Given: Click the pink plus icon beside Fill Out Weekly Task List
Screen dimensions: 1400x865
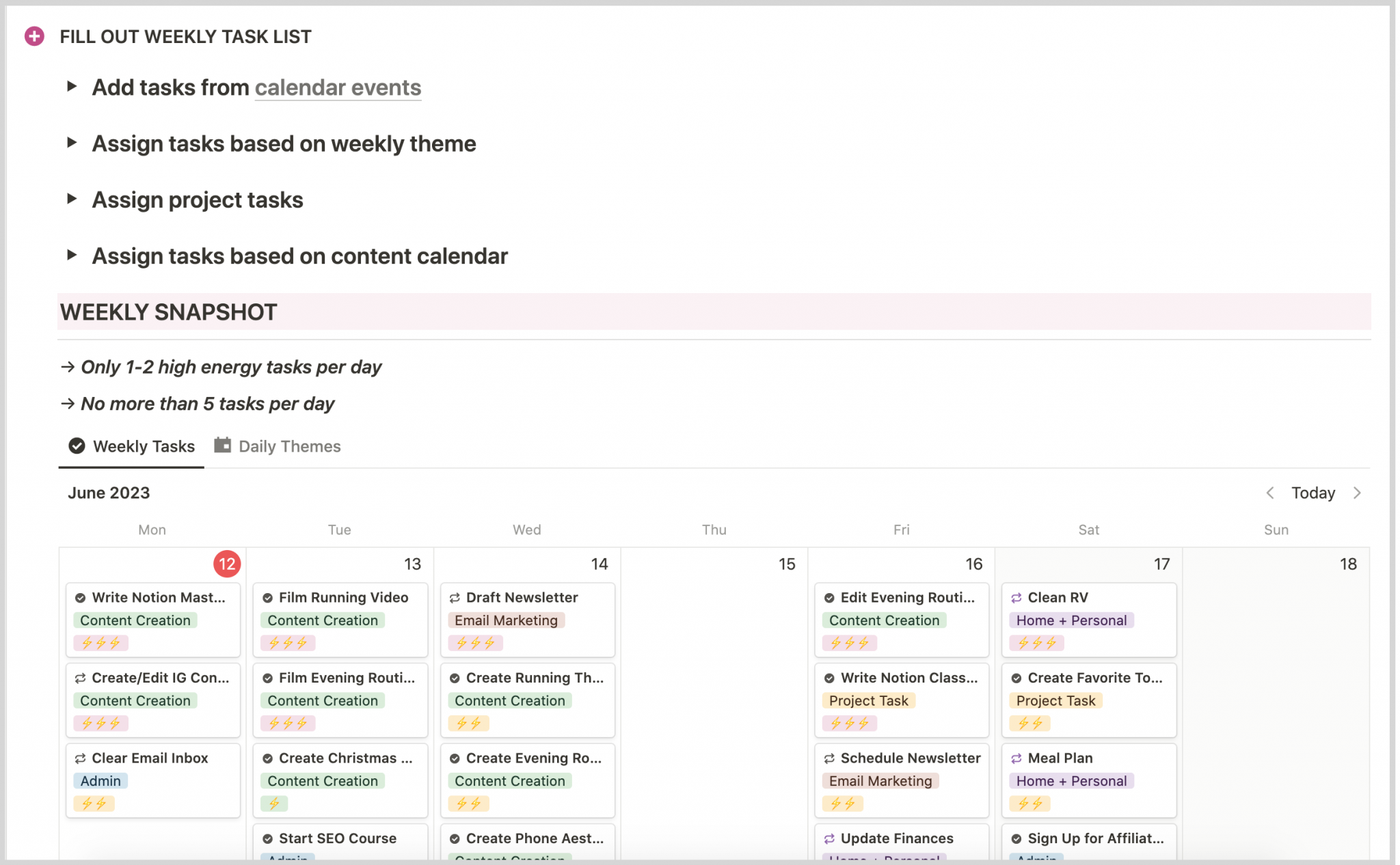Looking at the screenshot, I should (x=34, y=36).
